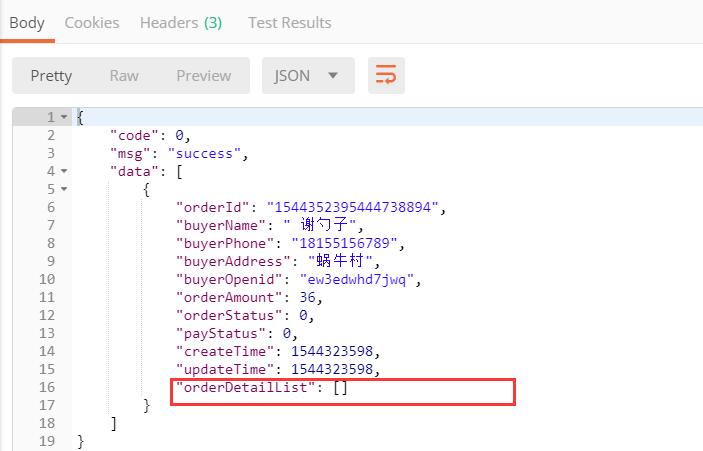The width and height of the screenshot is (703, 451).
Task: Toggle line wrap icon button
Action: (x=386, y=75)
